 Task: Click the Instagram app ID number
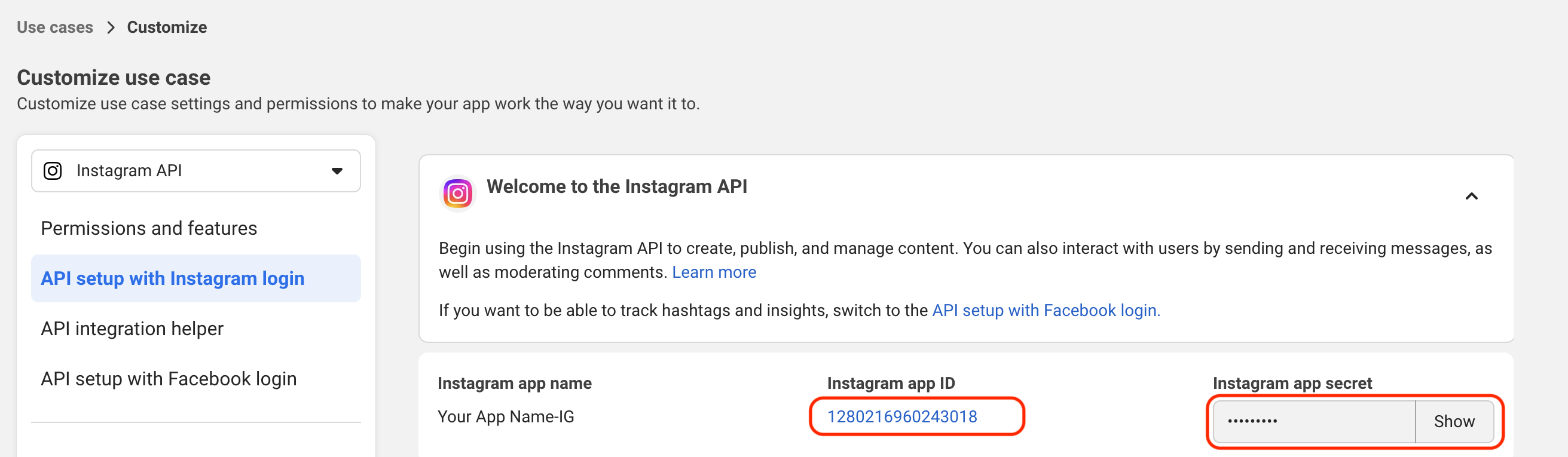901,416
